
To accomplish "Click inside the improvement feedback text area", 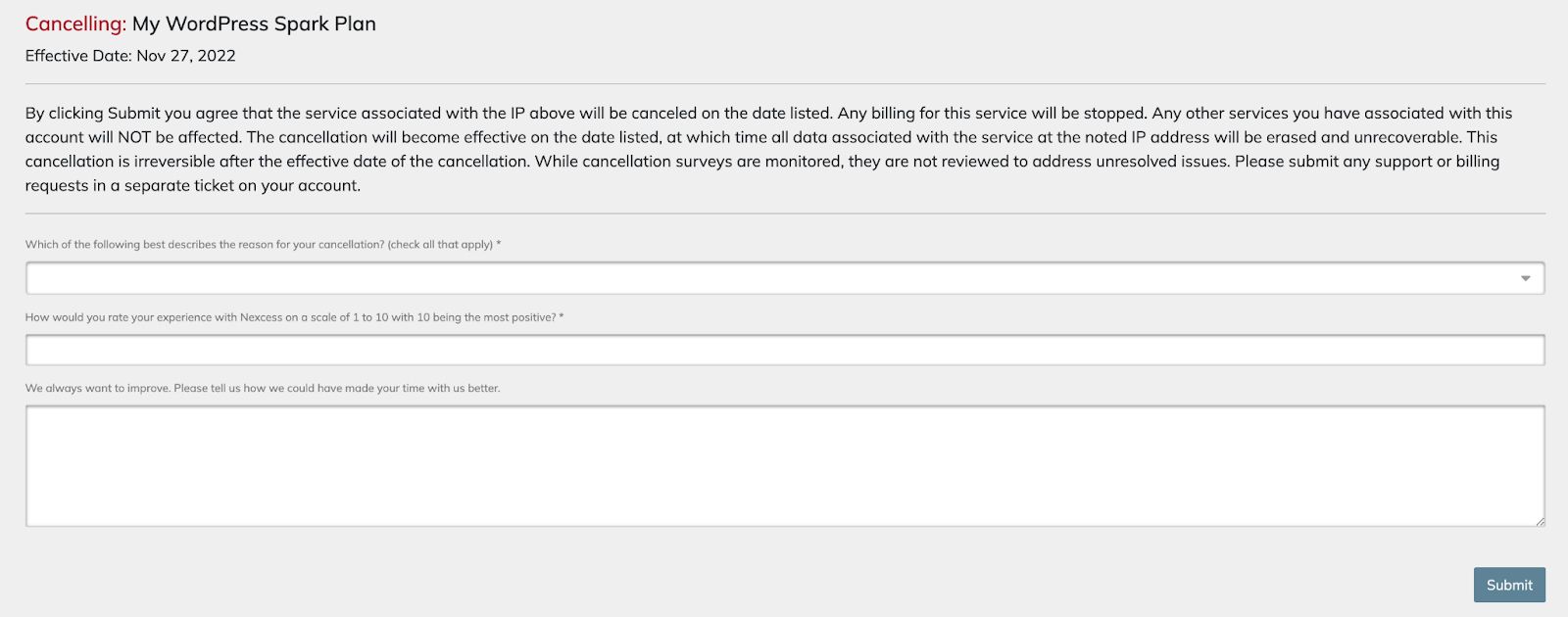I will 784,465.
